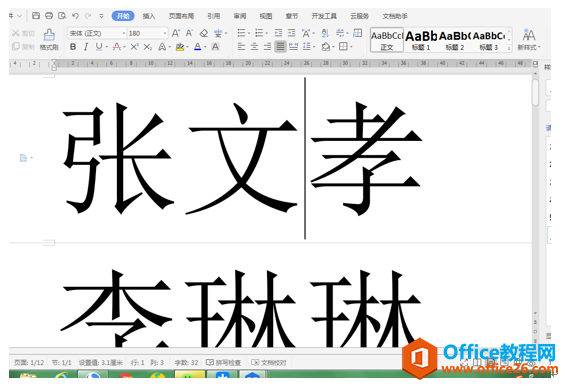Insert a bulleted list
The height and width of the screenshot is (386, 565).
click(x=241, y=34)
